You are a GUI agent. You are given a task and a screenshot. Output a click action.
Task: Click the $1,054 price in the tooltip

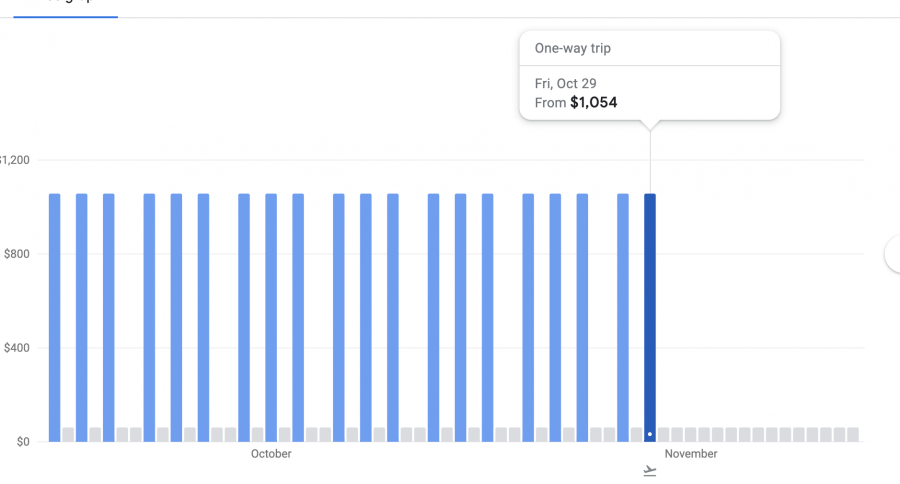[594, 102]
